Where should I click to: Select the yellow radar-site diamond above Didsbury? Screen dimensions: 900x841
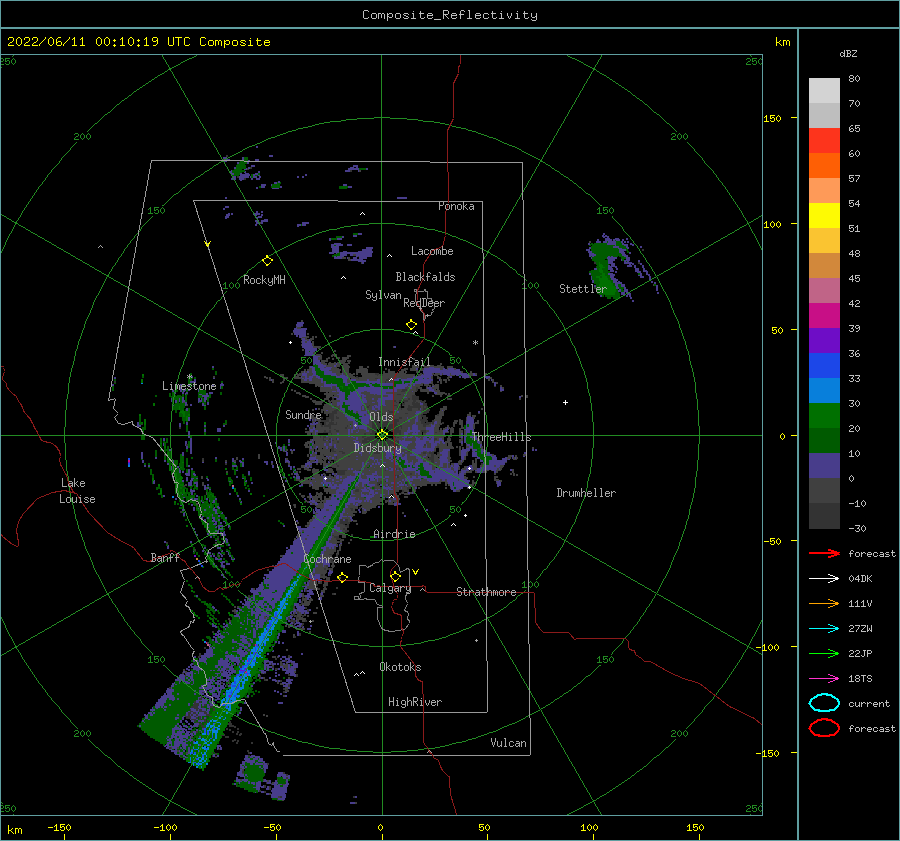point(382,435)
